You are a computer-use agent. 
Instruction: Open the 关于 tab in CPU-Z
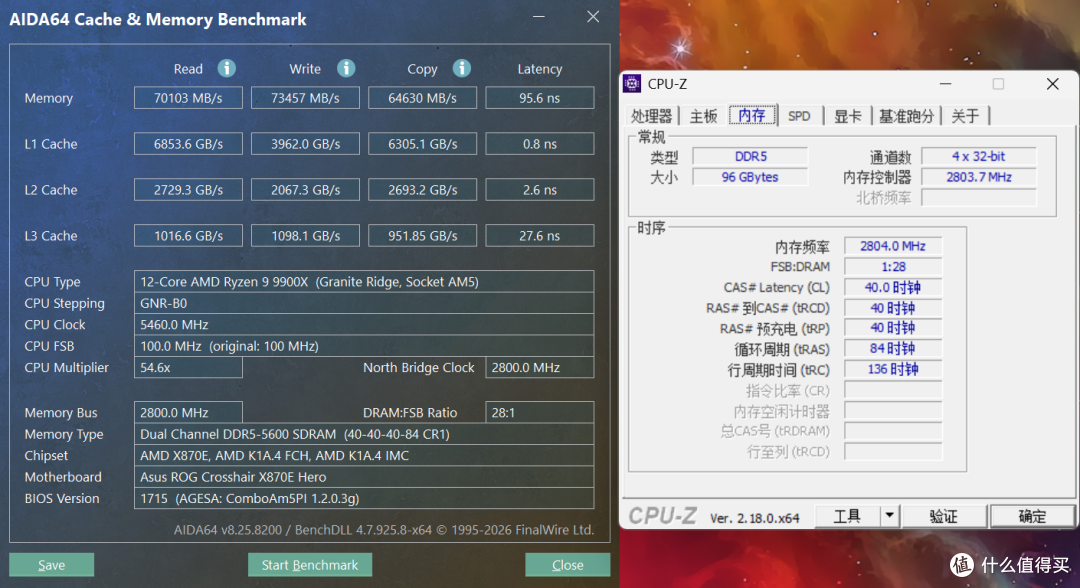[x=965, y=116]
